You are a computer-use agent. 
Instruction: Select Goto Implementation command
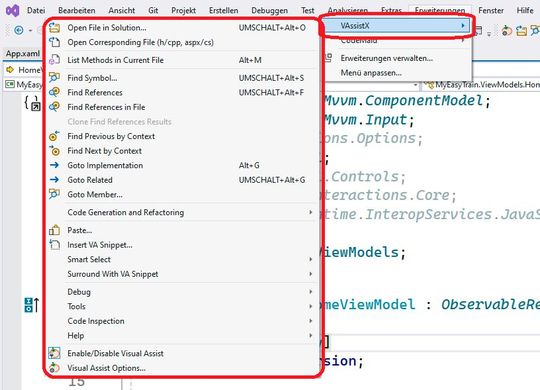coord(181,165)
